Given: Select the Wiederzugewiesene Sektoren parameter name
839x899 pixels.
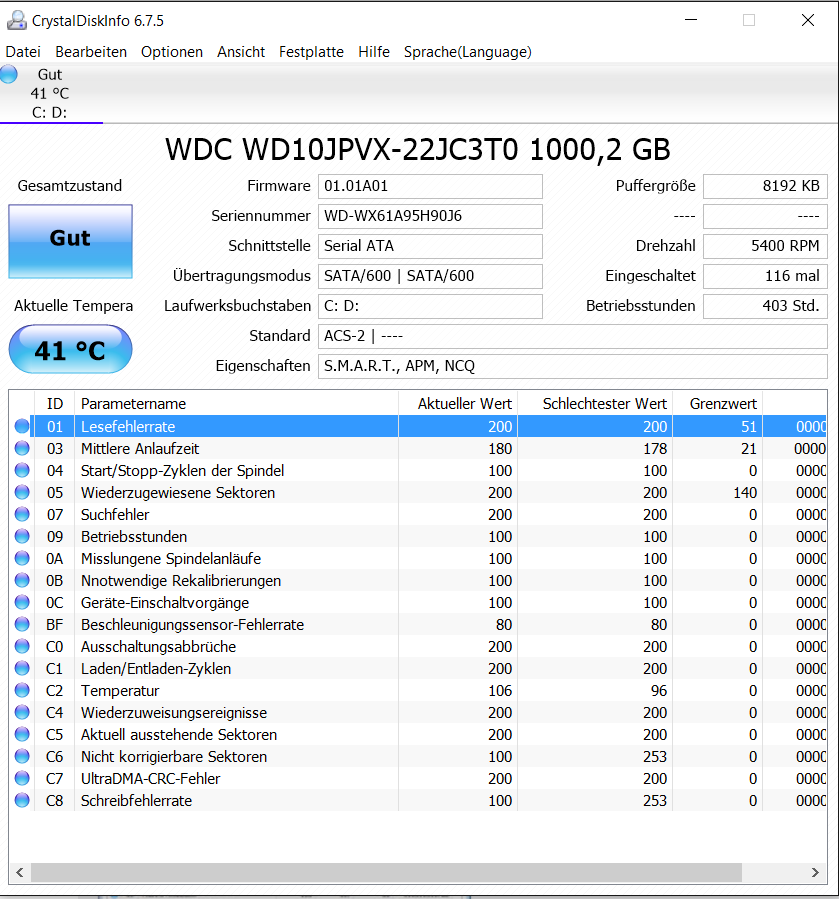Looking at the screenshot, I should (x=178, y=493).
